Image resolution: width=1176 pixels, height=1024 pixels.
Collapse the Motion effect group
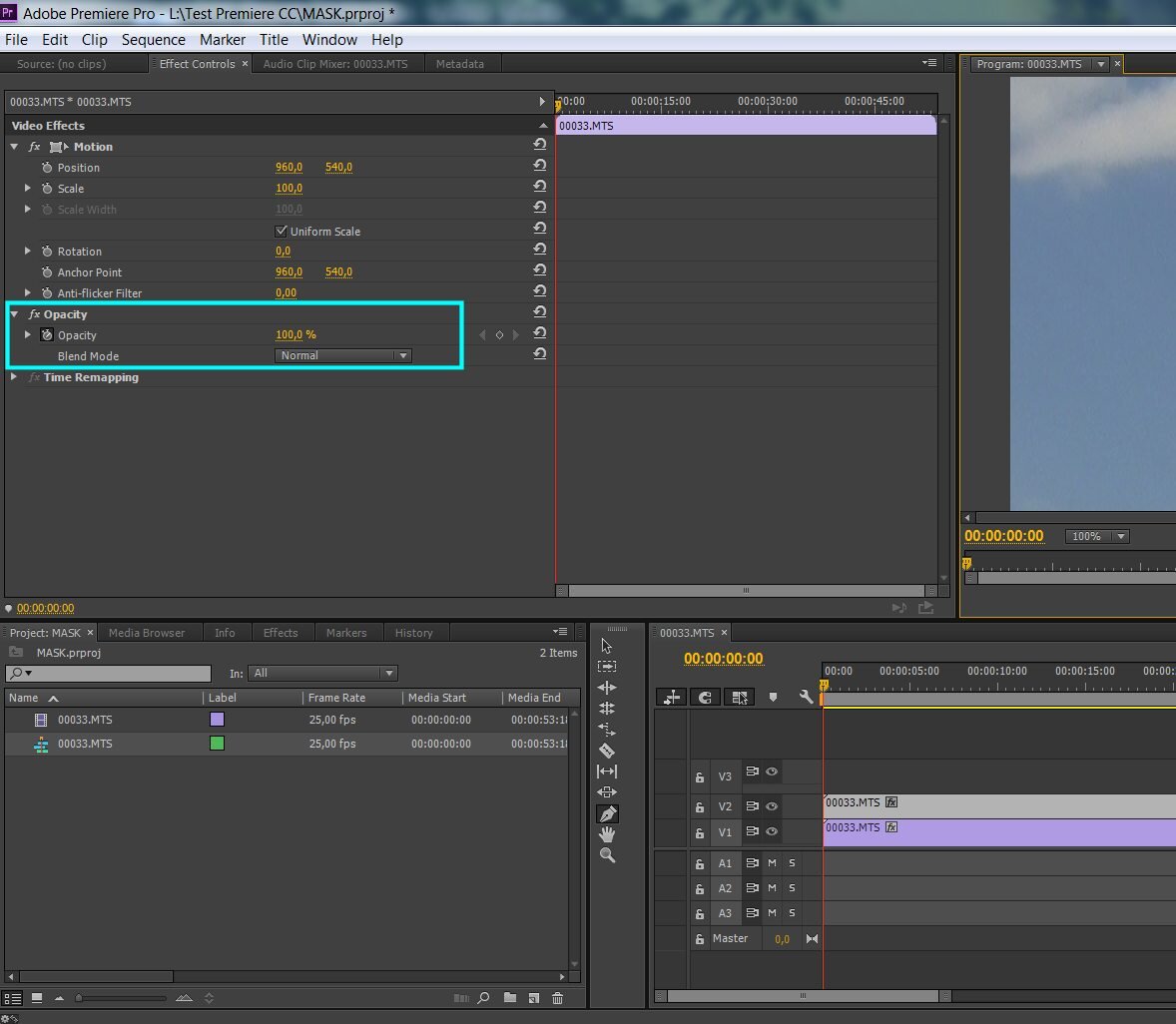click(14, 147)
